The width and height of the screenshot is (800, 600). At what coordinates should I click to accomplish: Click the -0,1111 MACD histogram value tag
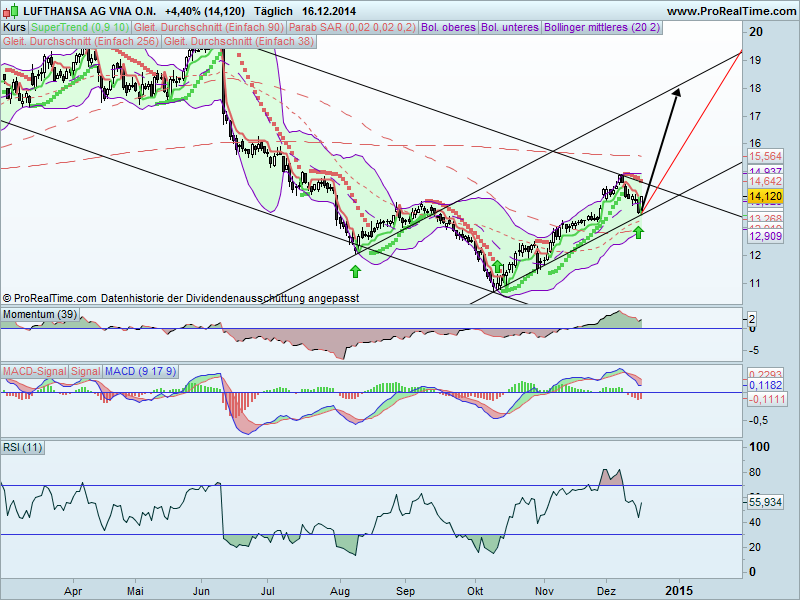click(766, 399)
